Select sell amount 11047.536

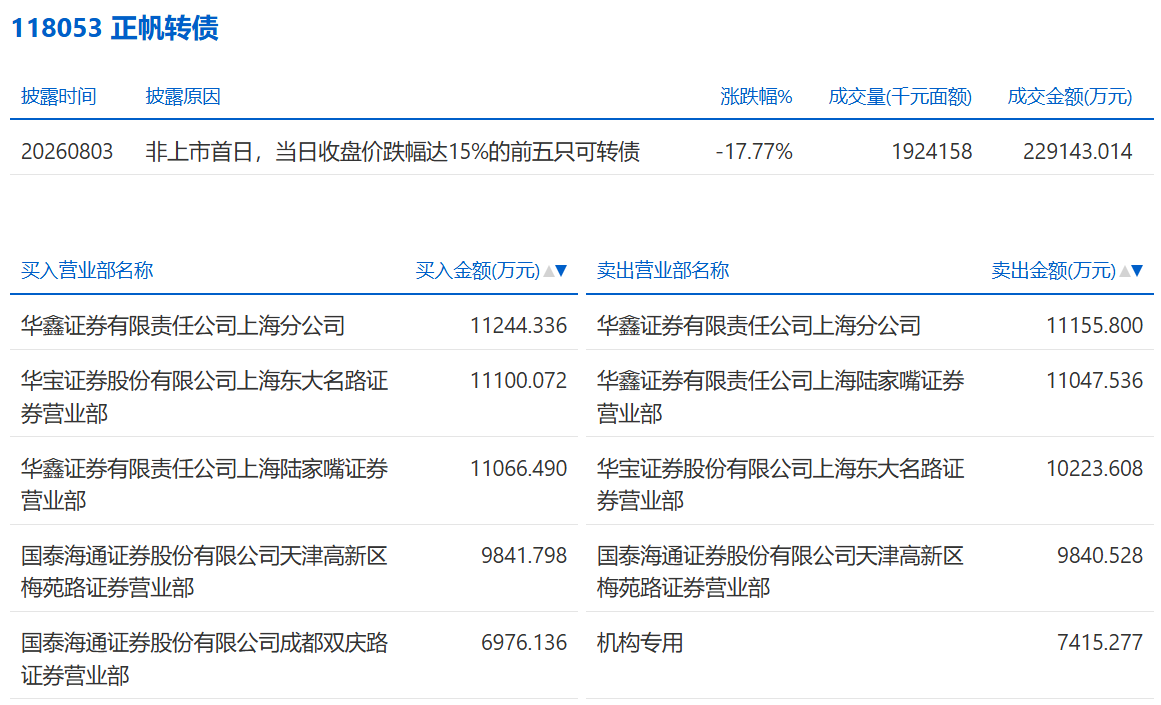pyautogui.click(x=1094, y=381)
